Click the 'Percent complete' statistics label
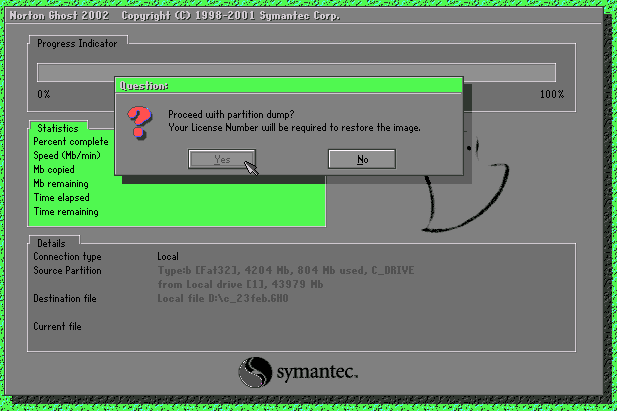Screen dimensions: 617x411 [71, 142]
